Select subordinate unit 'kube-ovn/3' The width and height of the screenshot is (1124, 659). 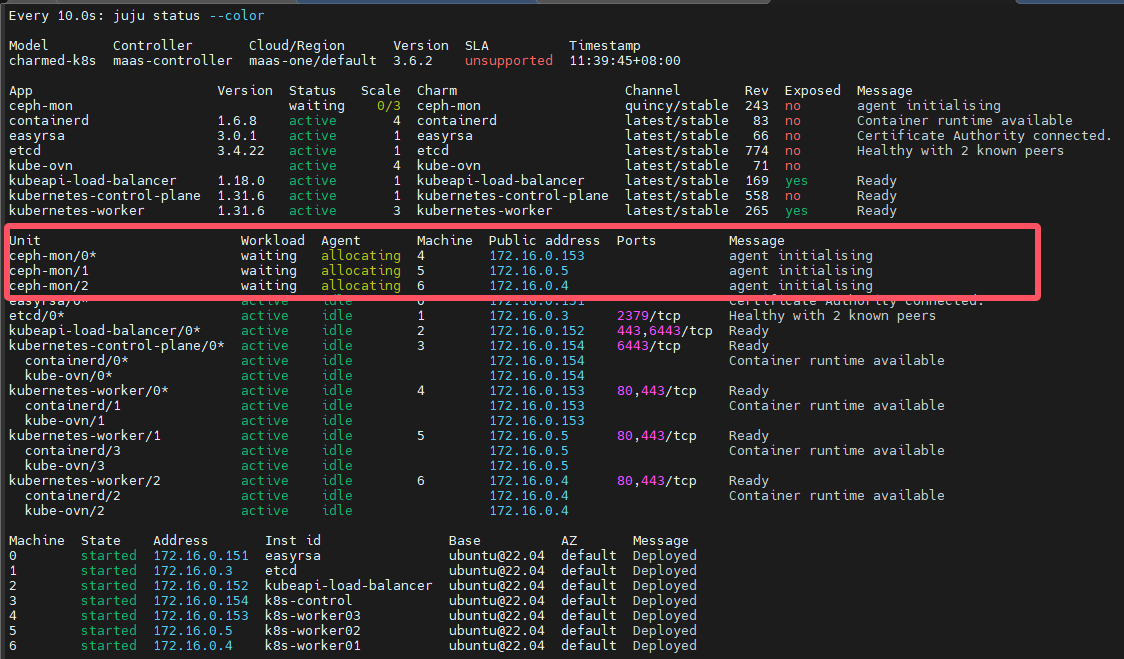(x=65, y=467)
